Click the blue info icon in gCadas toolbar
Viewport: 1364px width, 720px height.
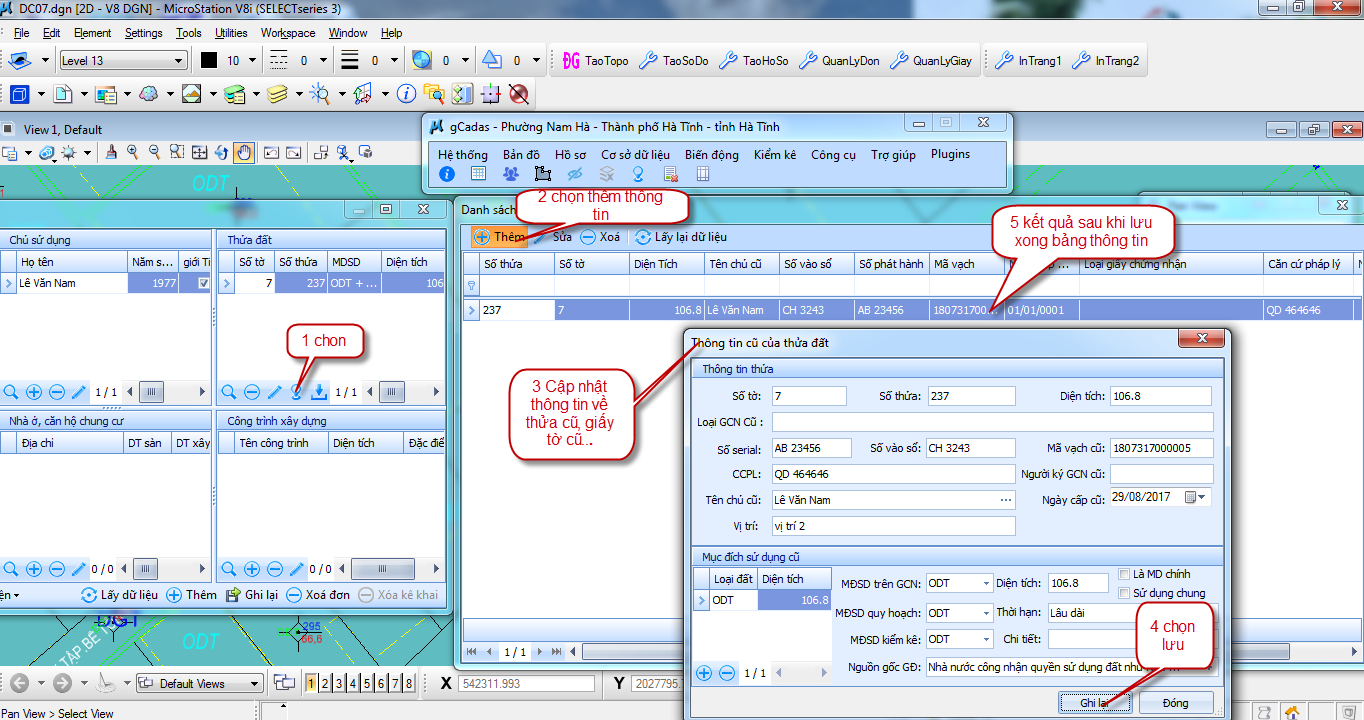pyautogui.click(x=447, y=174)
